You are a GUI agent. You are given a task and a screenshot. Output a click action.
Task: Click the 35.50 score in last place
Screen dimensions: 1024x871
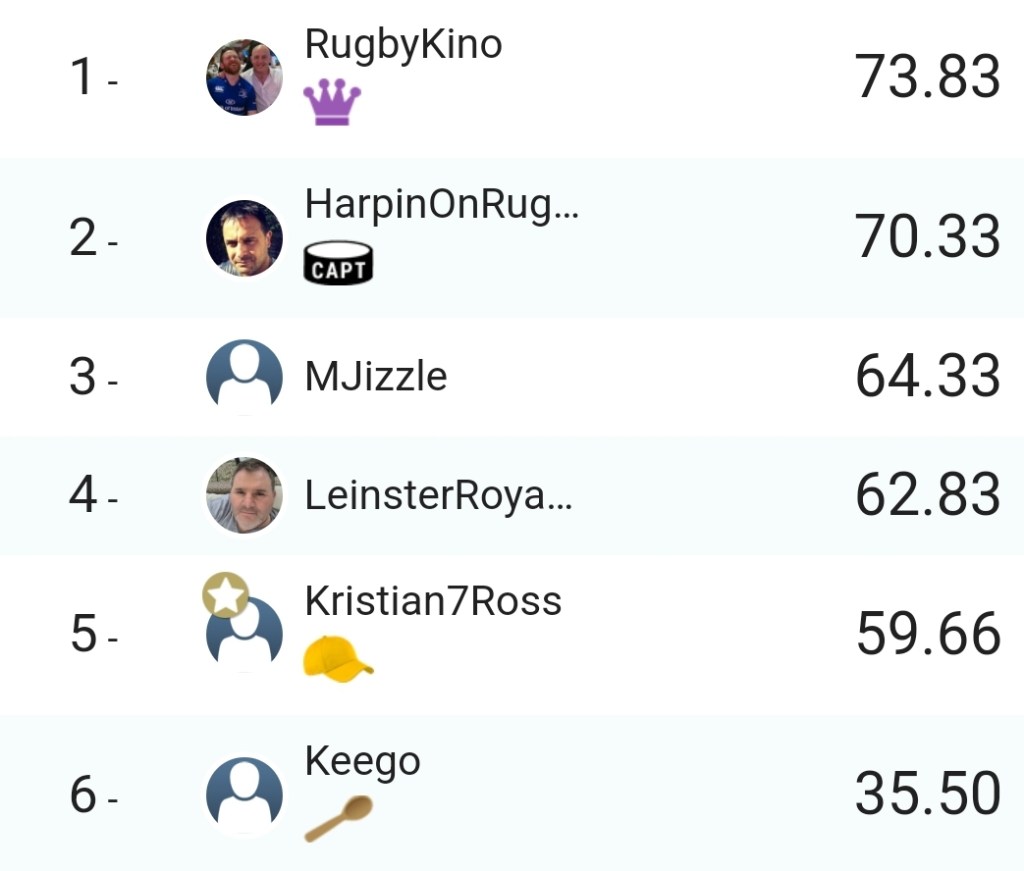click(x=927, y=794)
